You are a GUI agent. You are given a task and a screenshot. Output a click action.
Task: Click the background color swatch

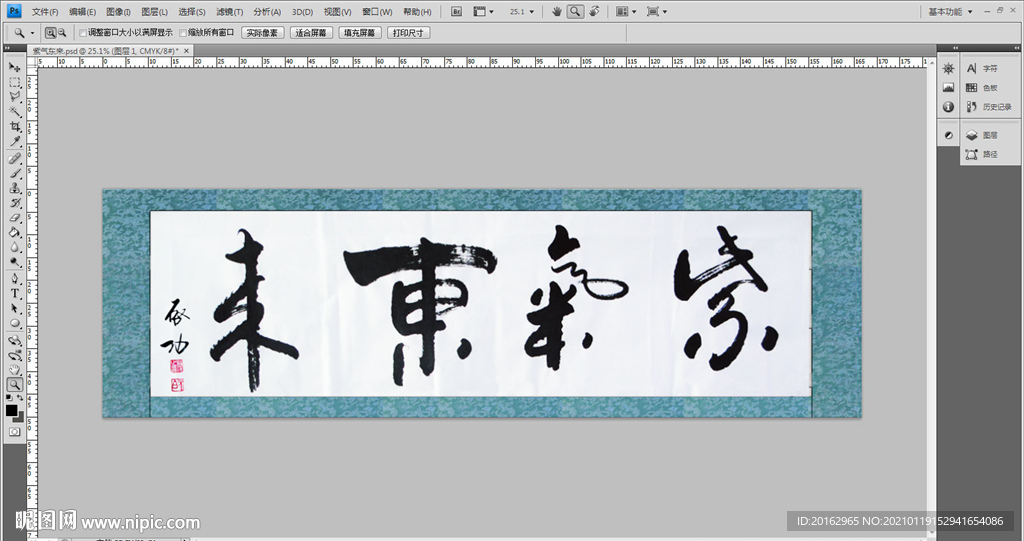(20, 418)
